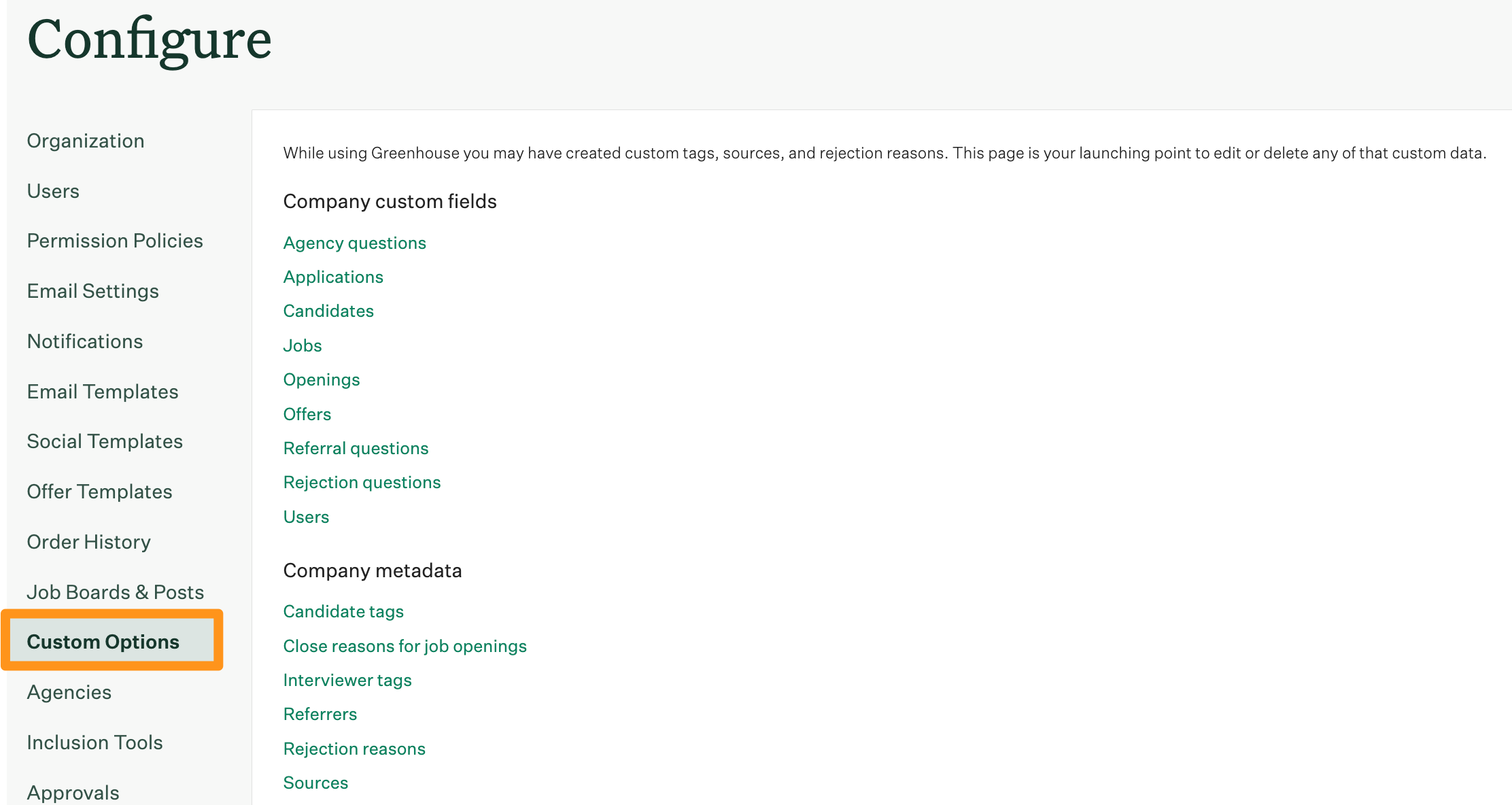Select Custom Options in the sidebar
The image size is (1512, 805).
coord(112,641)
